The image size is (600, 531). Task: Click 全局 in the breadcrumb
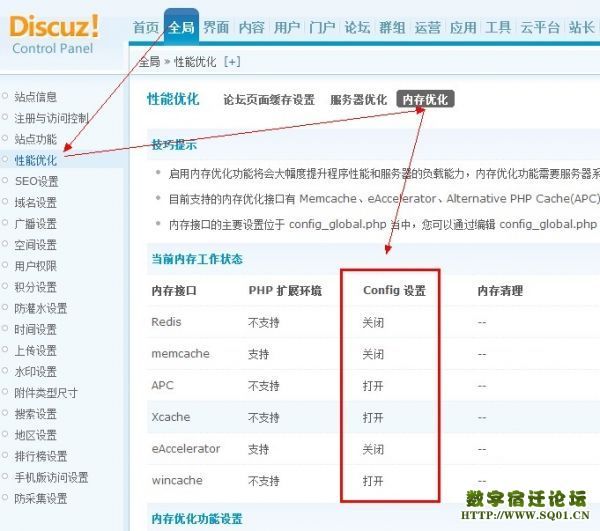pos(150,61)
